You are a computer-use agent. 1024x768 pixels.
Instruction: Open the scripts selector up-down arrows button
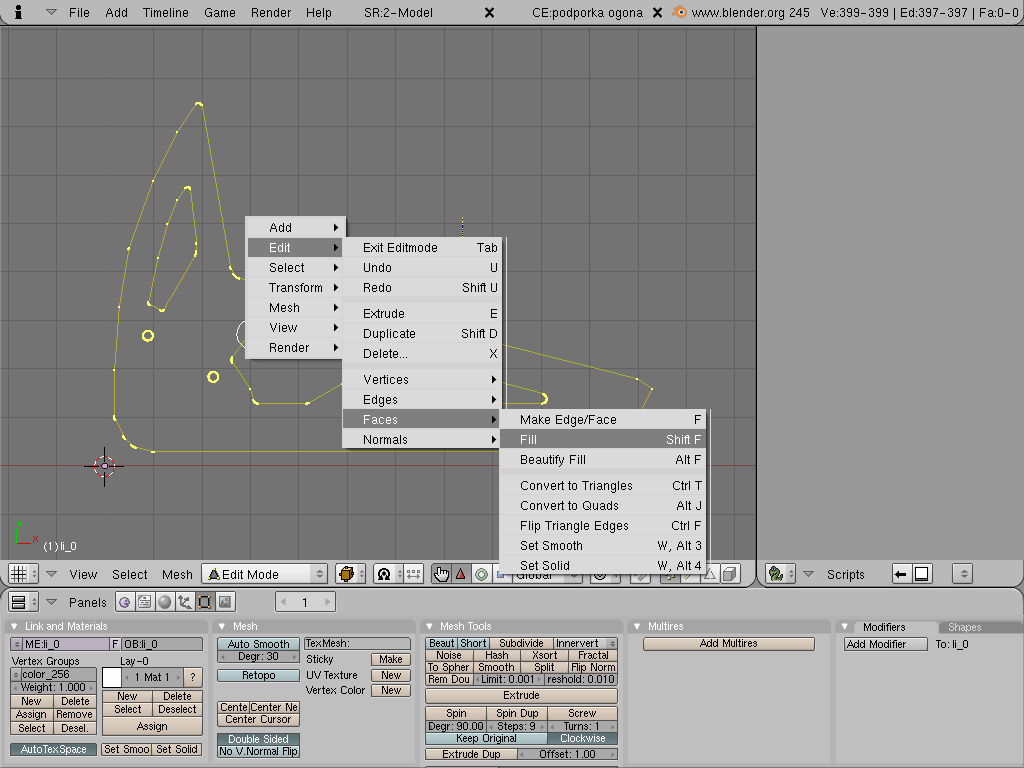[x=963, y=574]
